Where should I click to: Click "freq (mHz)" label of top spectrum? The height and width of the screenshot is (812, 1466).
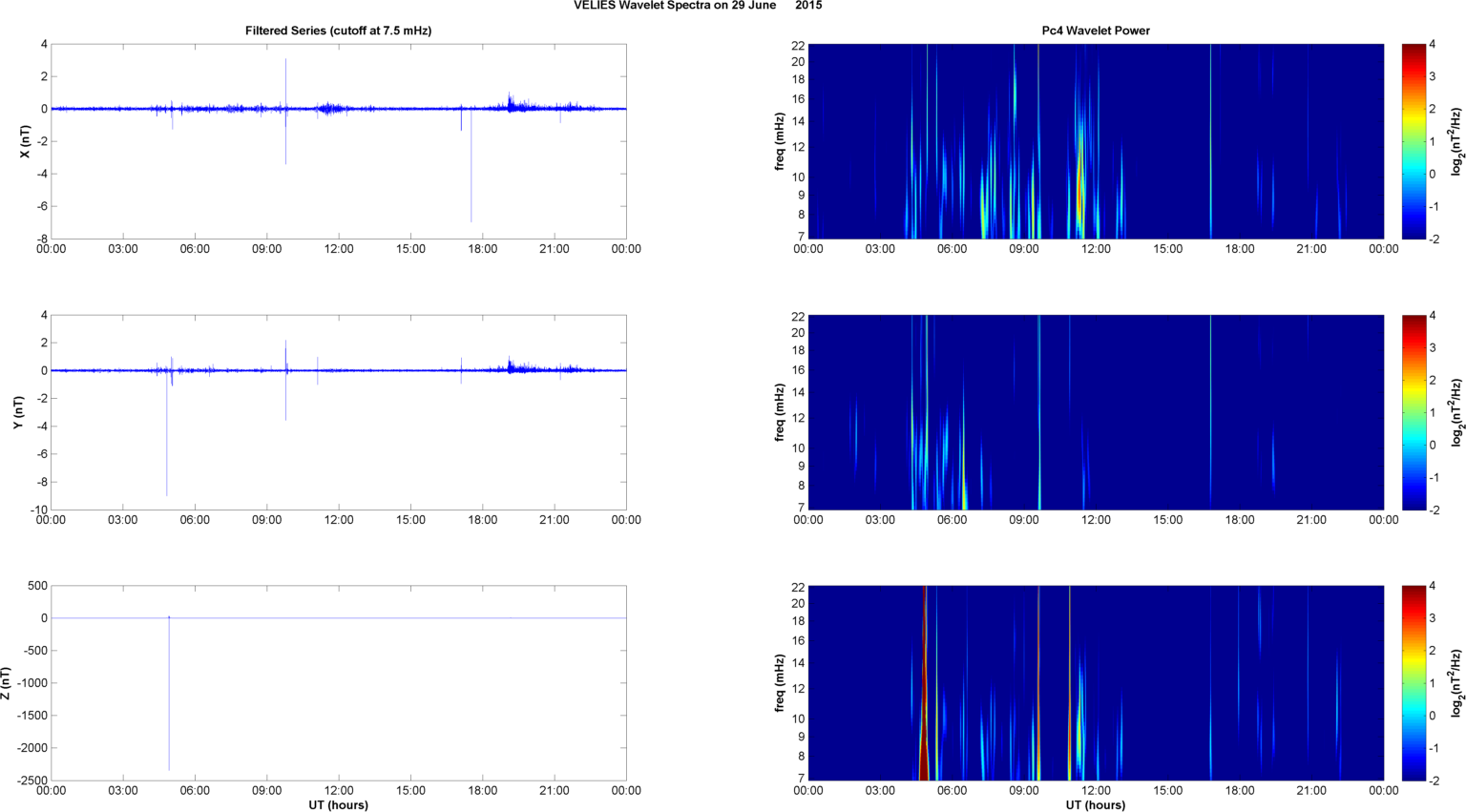pos(780,141)
